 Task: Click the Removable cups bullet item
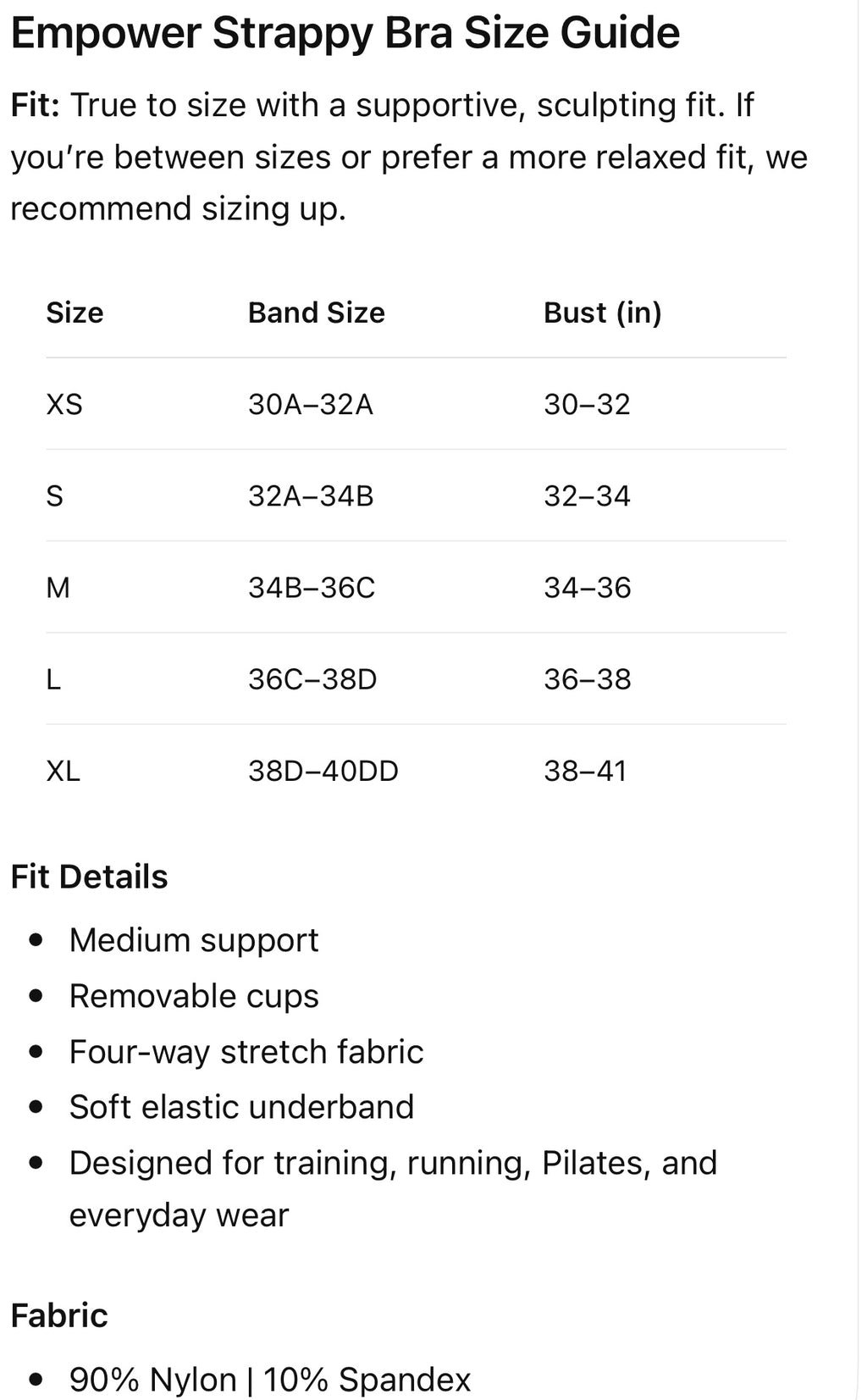194,996
